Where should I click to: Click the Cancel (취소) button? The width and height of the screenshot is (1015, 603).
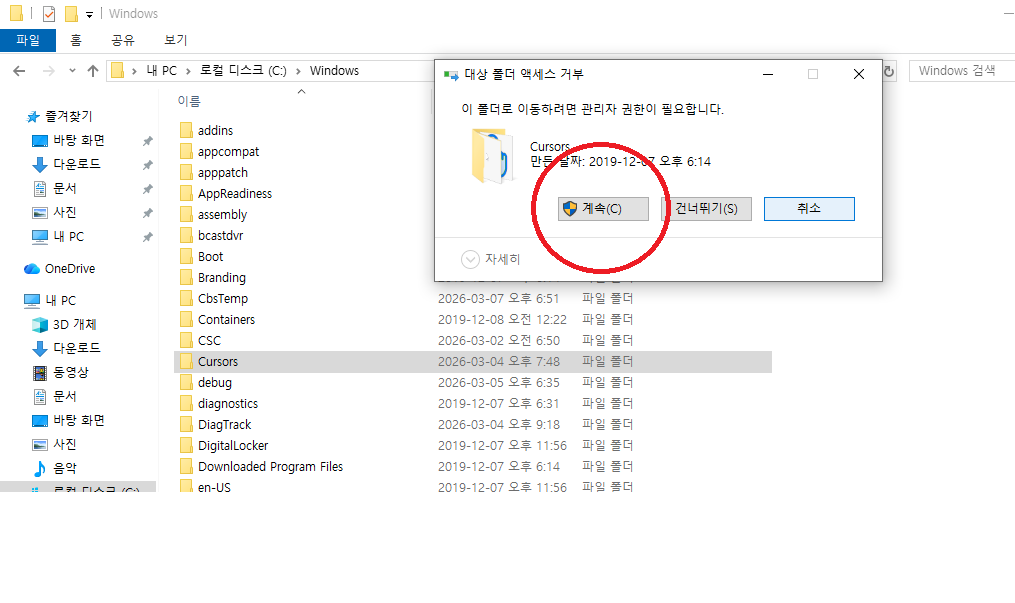(x=809, y=209)
